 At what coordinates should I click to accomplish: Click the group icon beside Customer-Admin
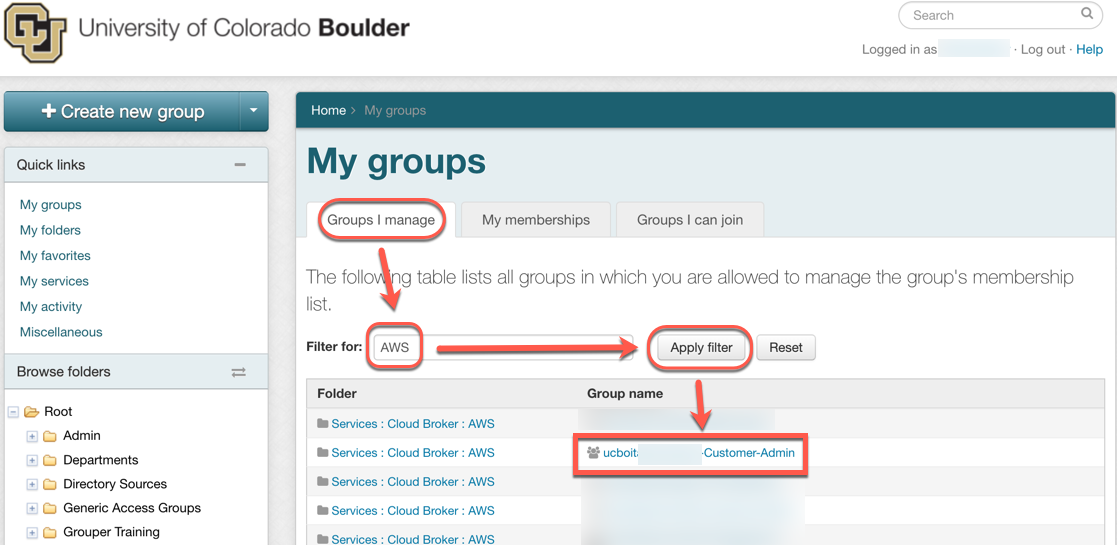coord(593,452)
